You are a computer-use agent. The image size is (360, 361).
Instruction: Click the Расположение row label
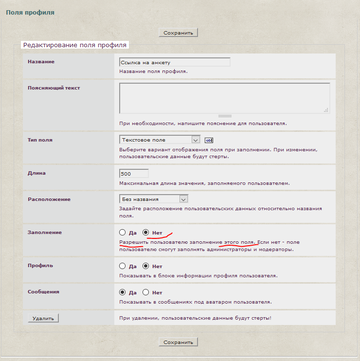coord(49,199)
